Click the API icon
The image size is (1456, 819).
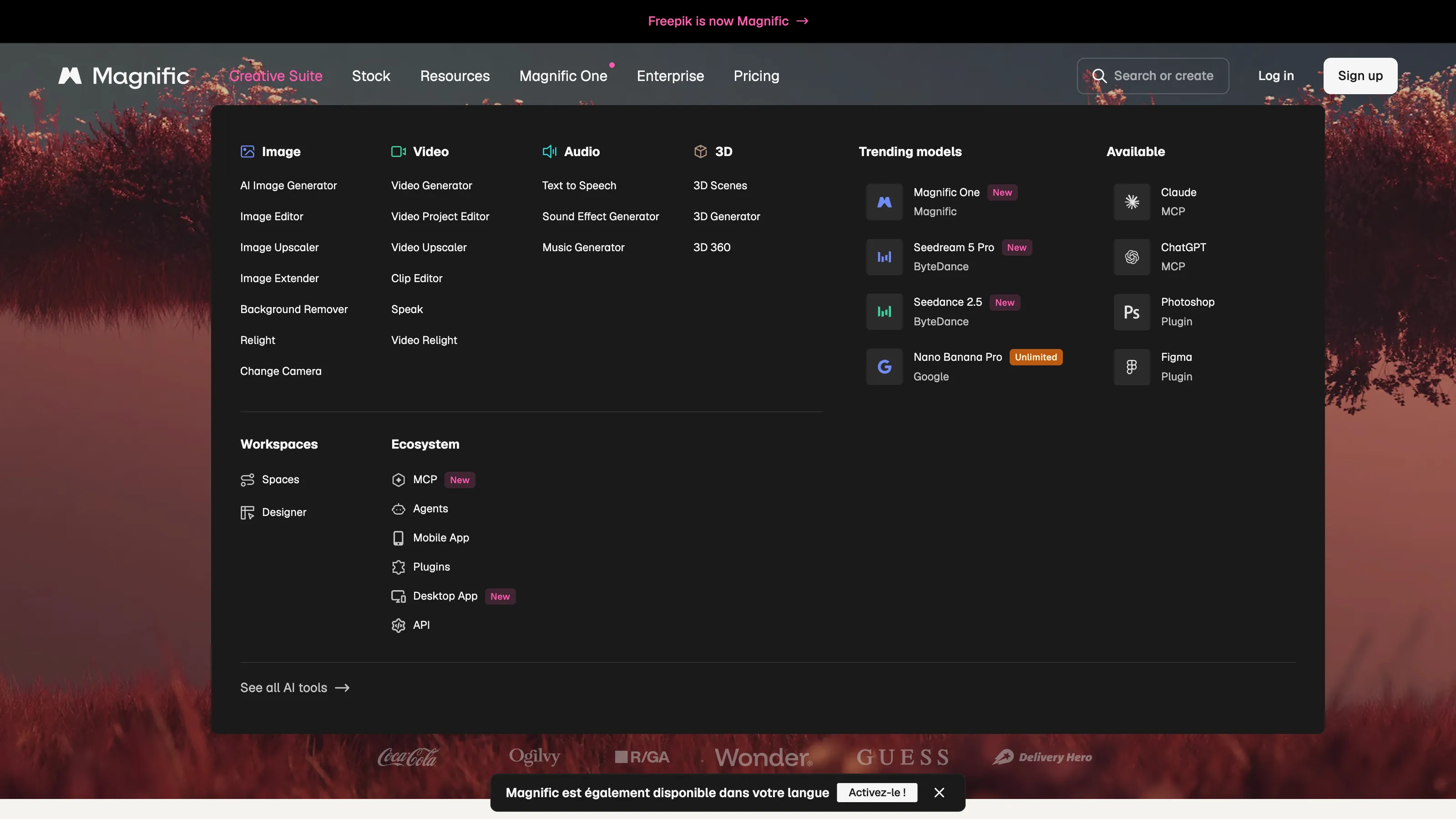pos(399,625)
